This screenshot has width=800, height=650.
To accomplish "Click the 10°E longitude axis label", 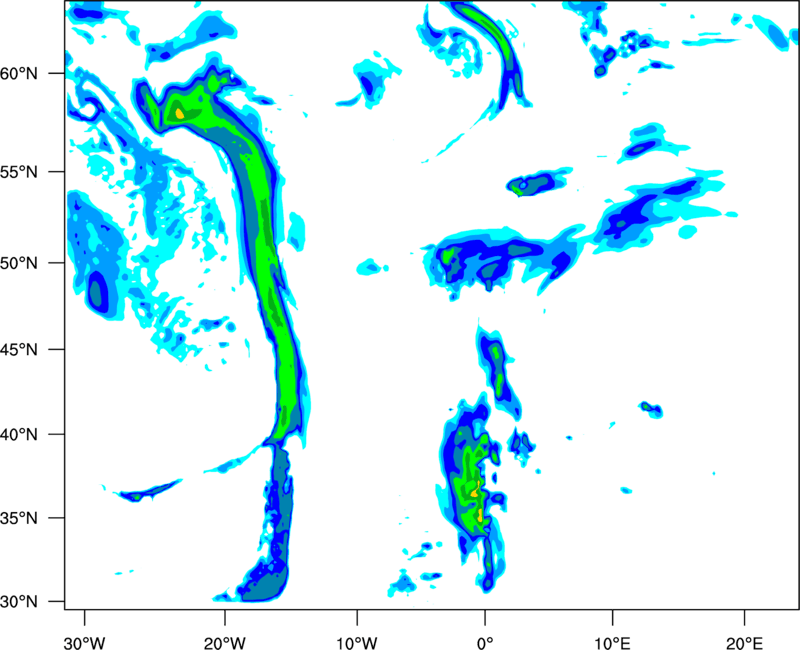I will pyautogui.click(x=612, y=643).
